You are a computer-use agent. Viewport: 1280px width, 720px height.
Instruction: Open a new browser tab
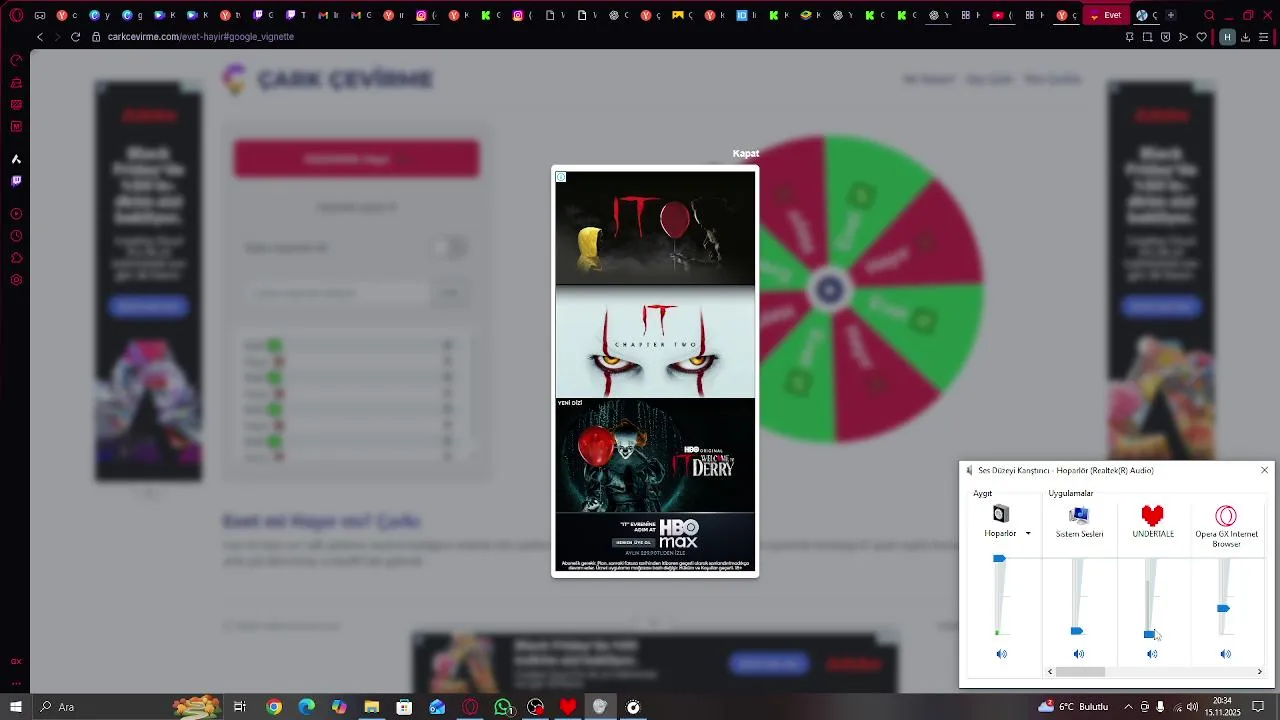click(1171, 15)
